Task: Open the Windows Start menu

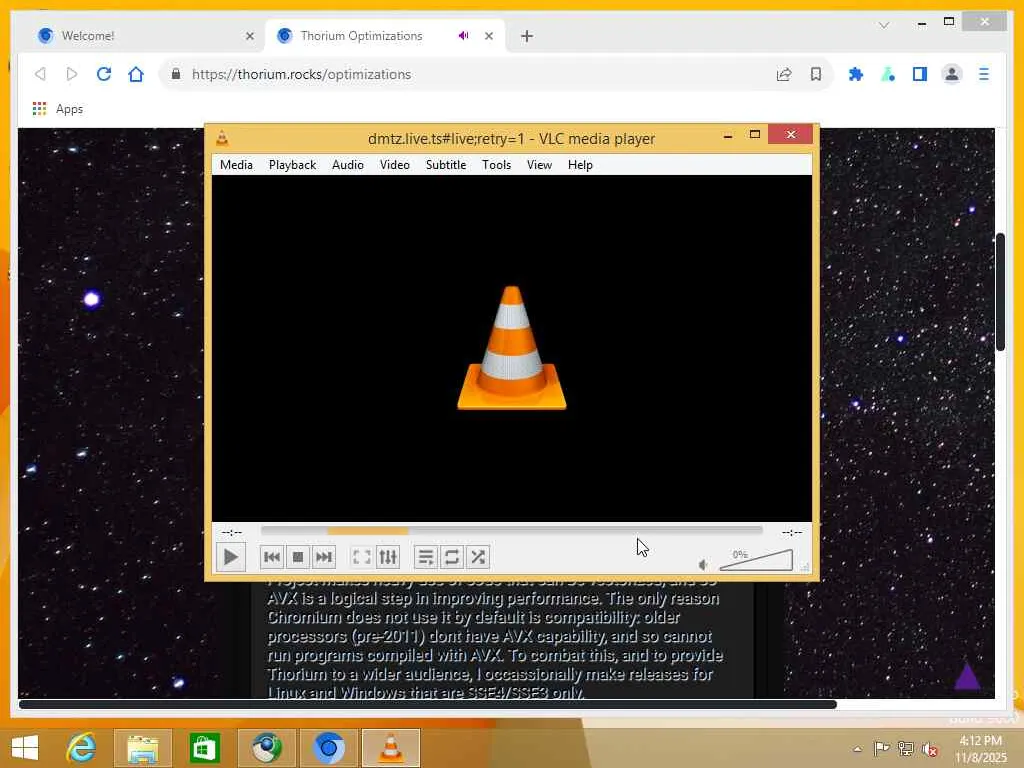Action: 25,748
